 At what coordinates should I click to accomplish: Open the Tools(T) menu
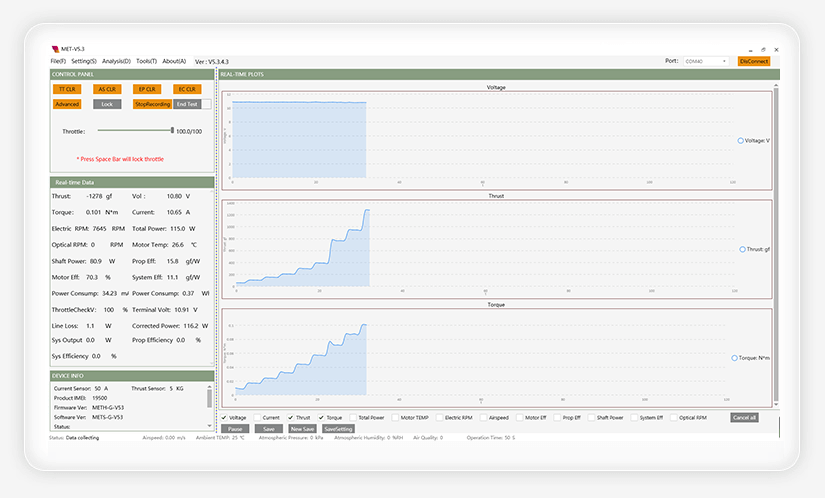pyautogui.click(x=146, y=62)
